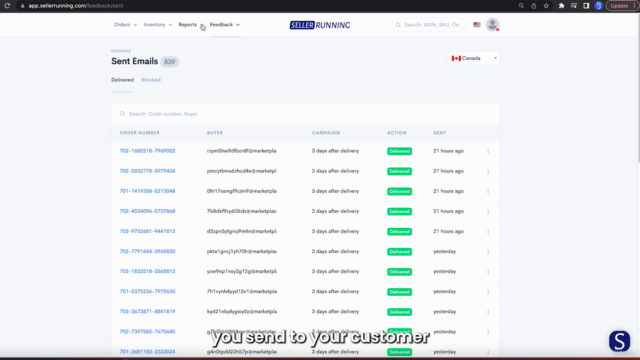Open row menu for order 701-1419358-0213048
The width and height of the screenshot is (640, 360).
click(x=488, y=191)
